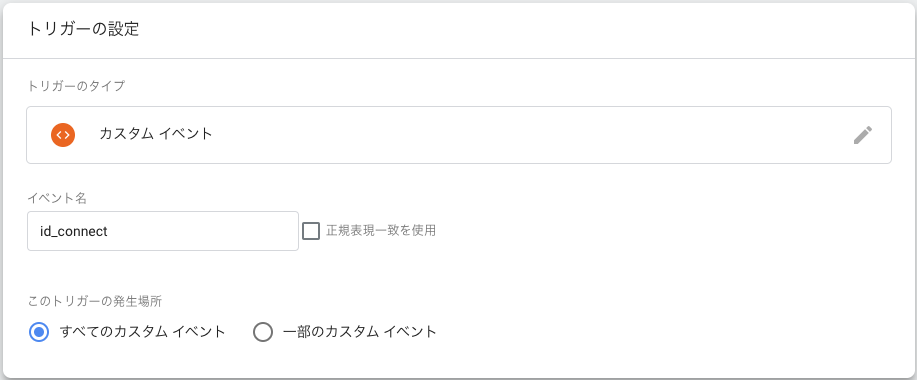Focus the id_connect event name field
Screen dimensions: 917x380
(x=163, y=231)
